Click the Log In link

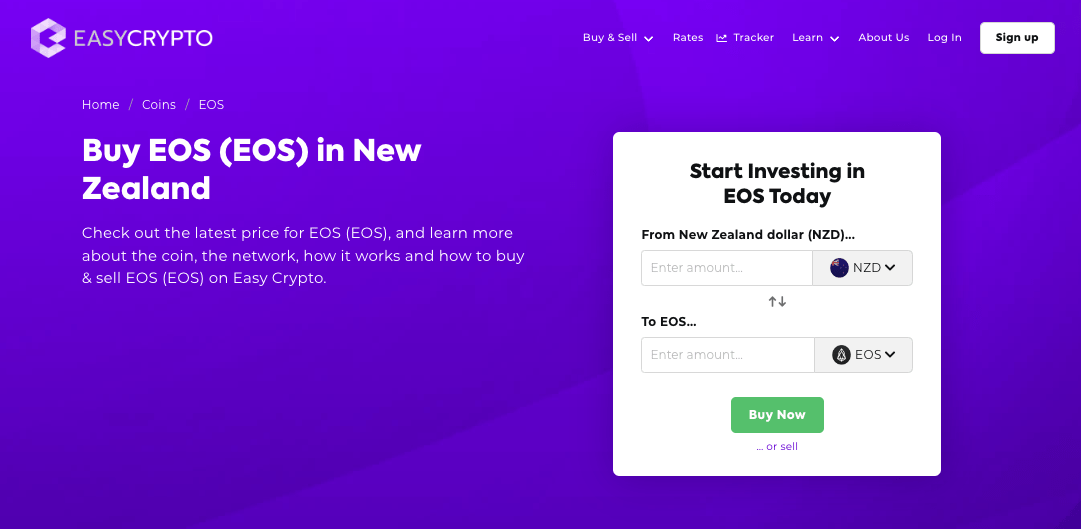click(x=944, y=38)
